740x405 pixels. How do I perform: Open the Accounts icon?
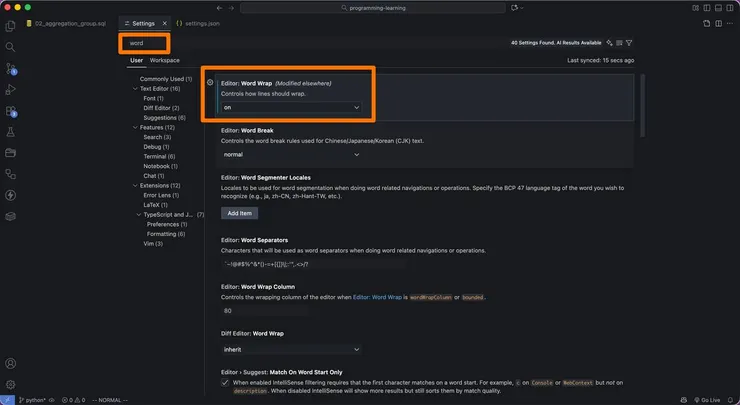tap(10, 363)
